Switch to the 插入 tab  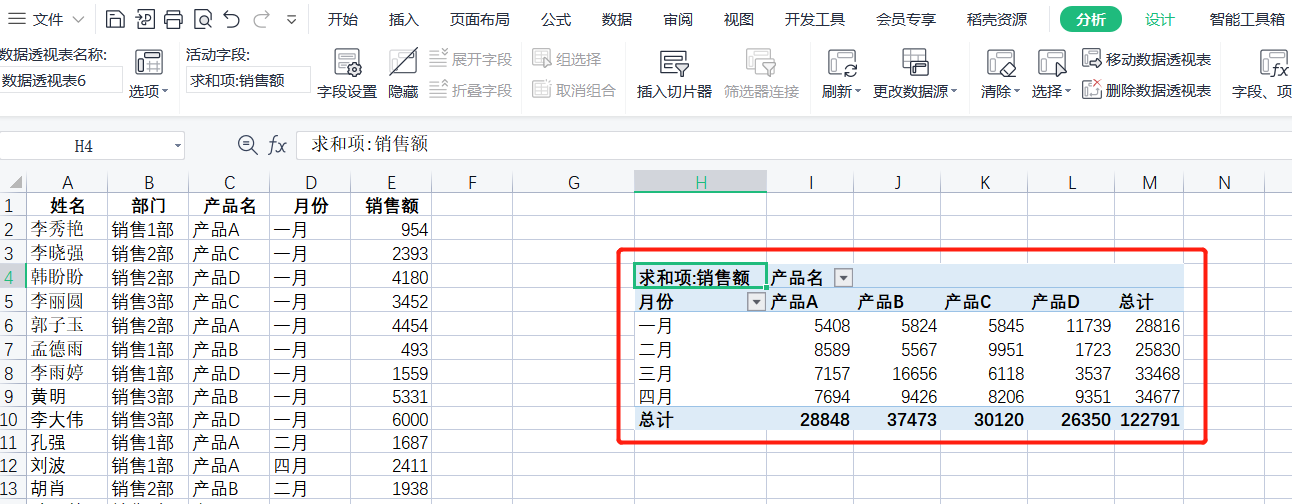pos(404,19)
